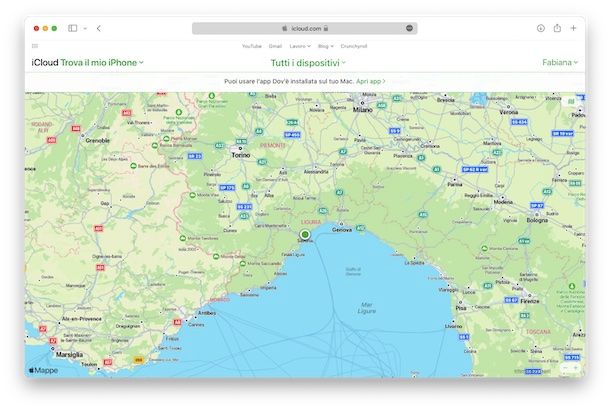Click the Mar Ligure sea label
Screen dimensions: 610x410
[x=366, y=308]
